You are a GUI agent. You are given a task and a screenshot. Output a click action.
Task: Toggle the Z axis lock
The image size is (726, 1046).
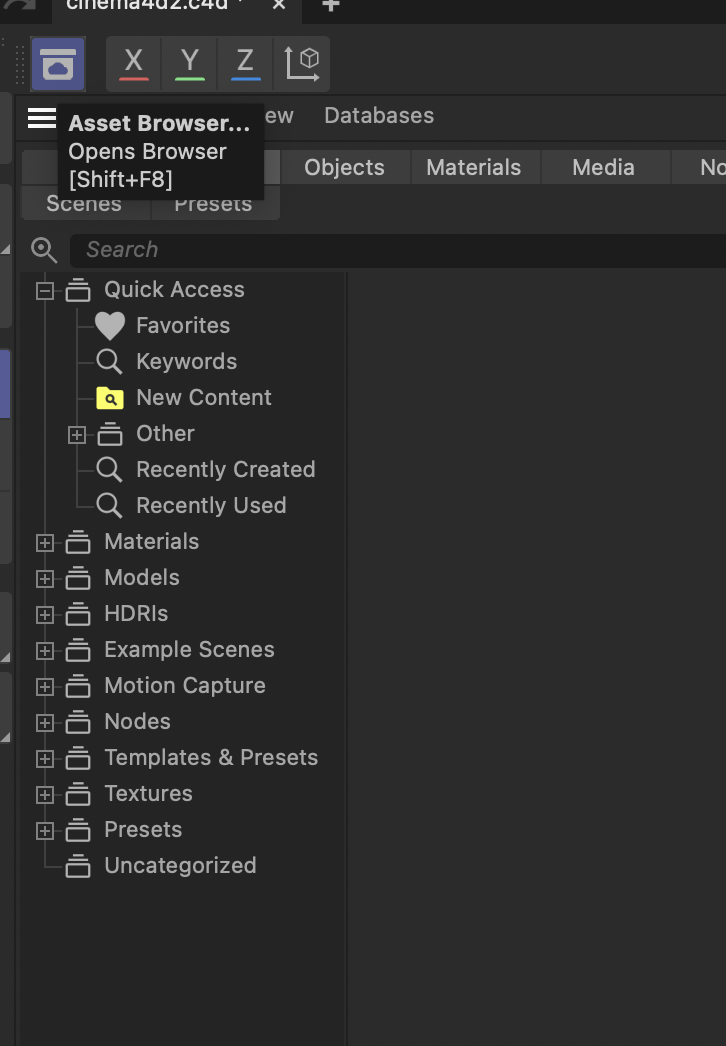point(245,63)
